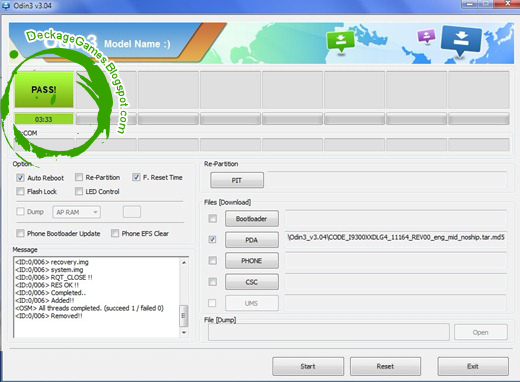Tick the checkbox beside UMS button
520x382 pixels.
pos(212,303)
